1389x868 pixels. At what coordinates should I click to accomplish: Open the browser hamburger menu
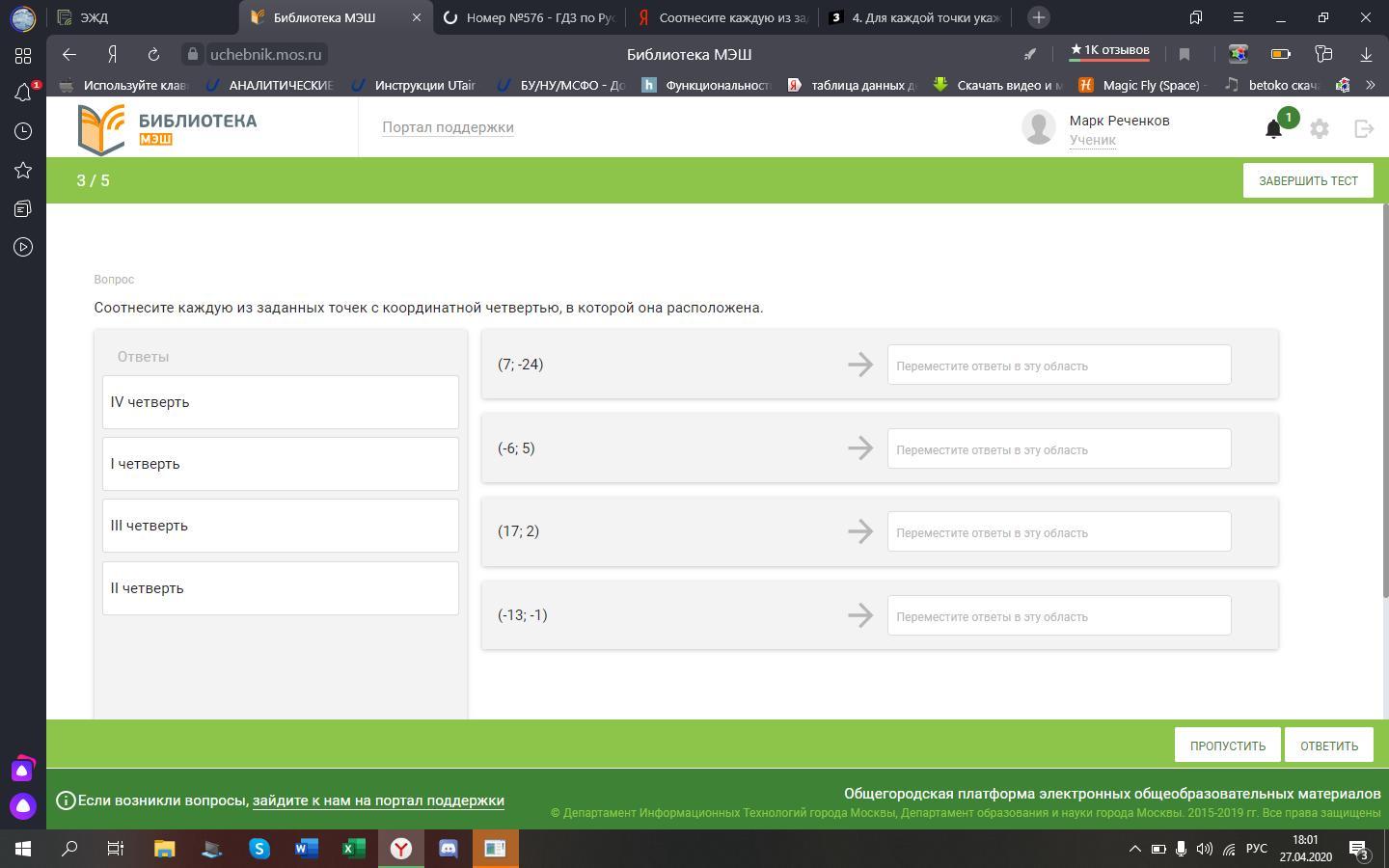coord(1239,17)
